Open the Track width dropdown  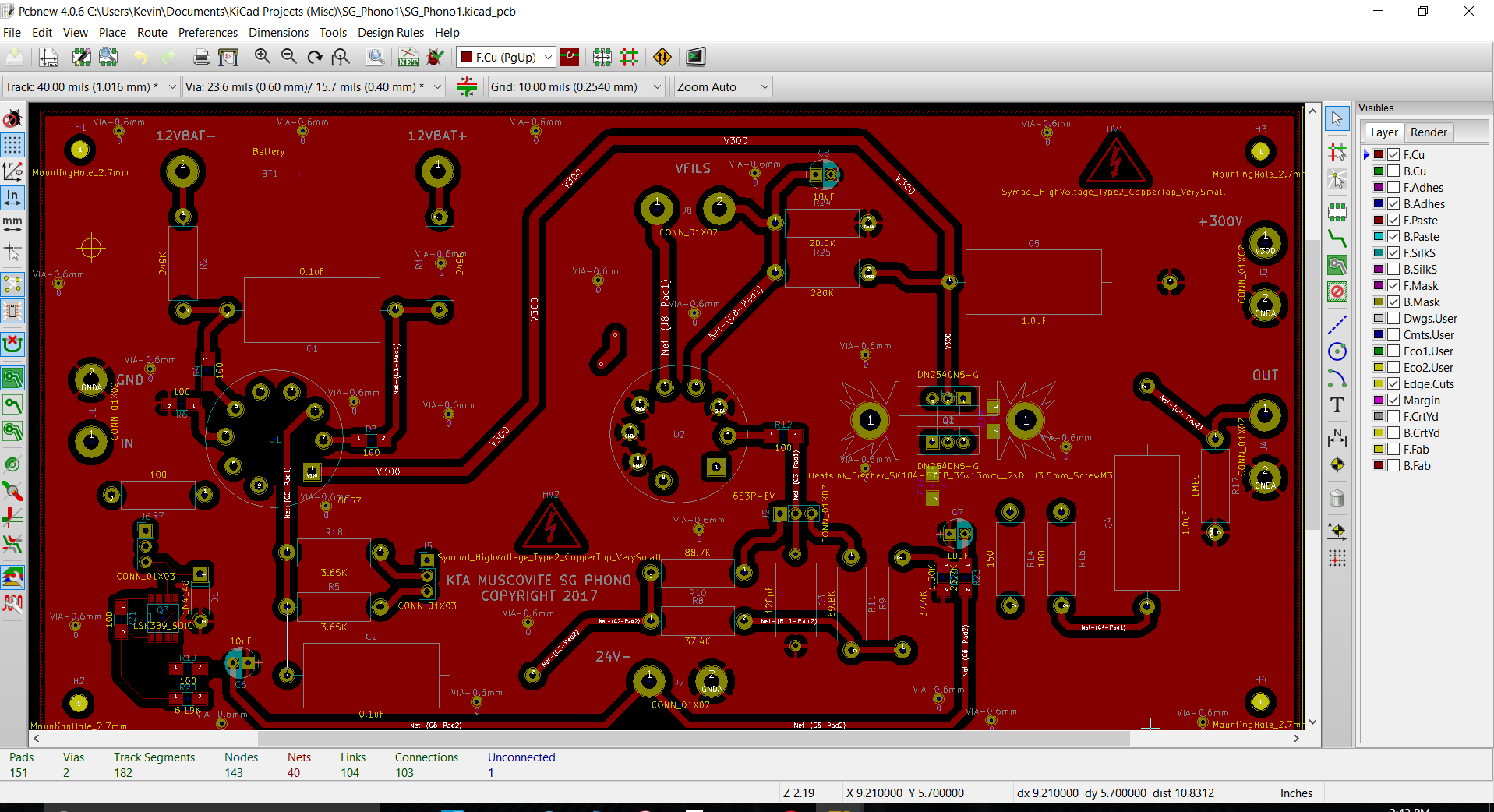[x=91, y=86]
